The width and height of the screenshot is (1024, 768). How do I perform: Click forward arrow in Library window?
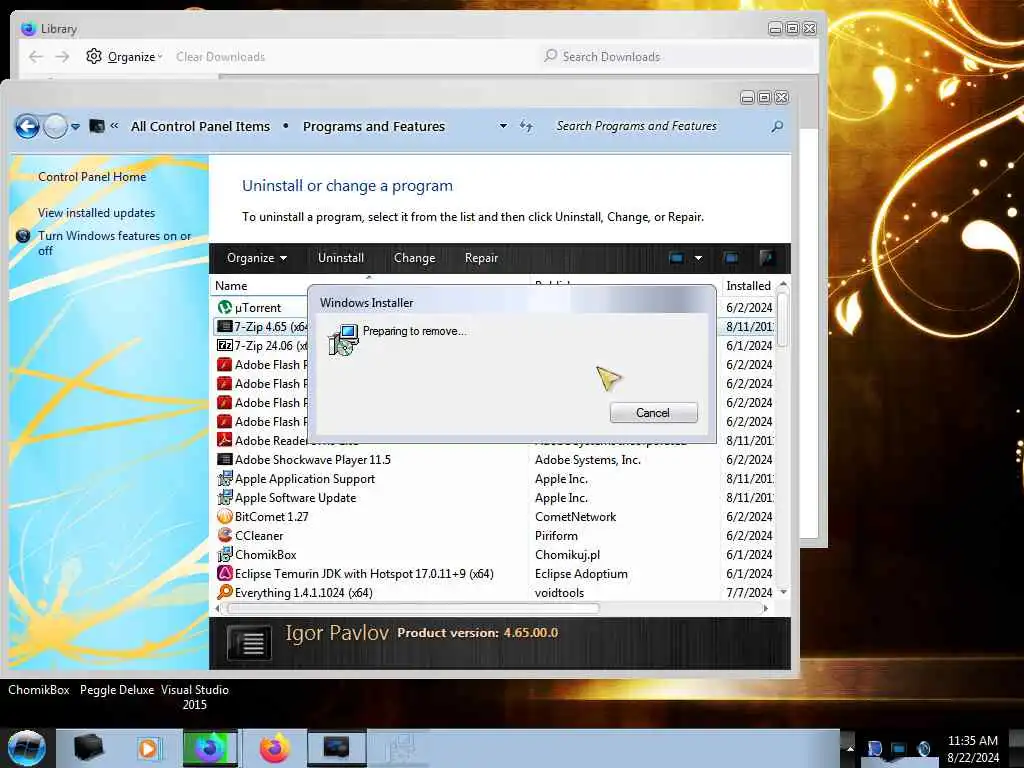62,57
